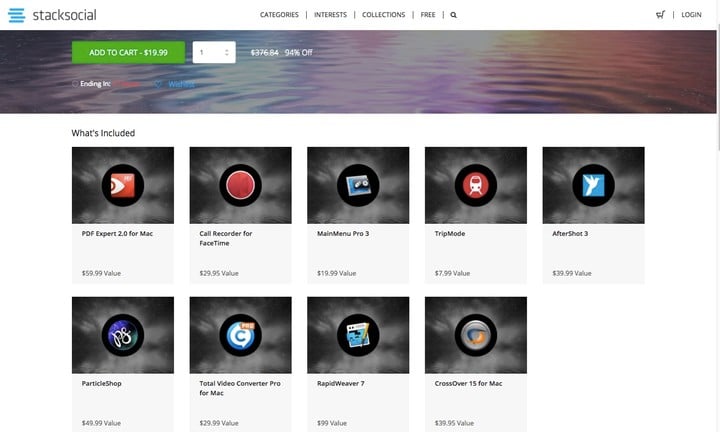Open the Categories menu

[x=279, y=15]
